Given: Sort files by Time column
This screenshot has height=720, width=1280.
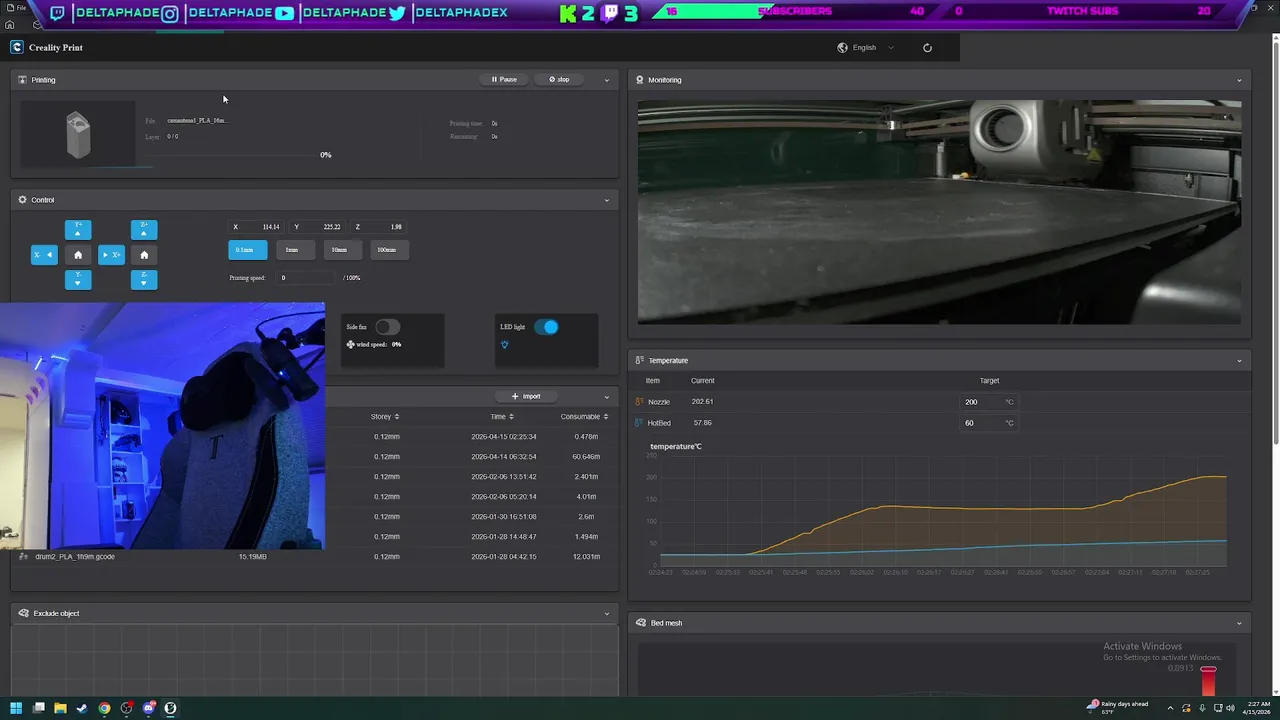Looking at the screenshot, I should pyautogui.click(x=502, y=417).
